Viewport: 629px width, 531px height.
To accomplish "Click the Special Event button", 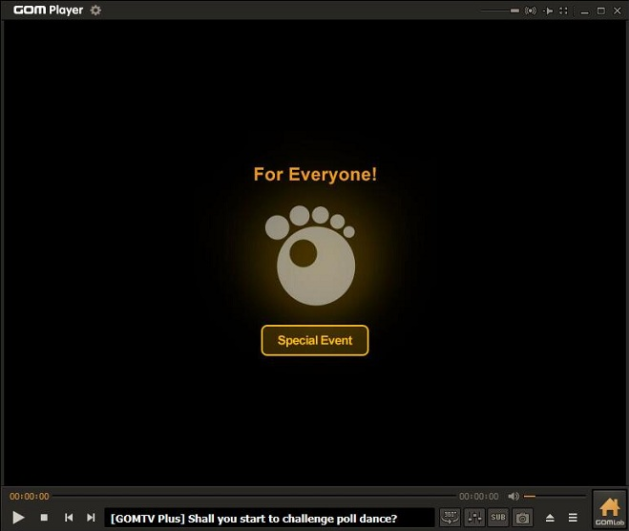I will click(x=315, y=340).
